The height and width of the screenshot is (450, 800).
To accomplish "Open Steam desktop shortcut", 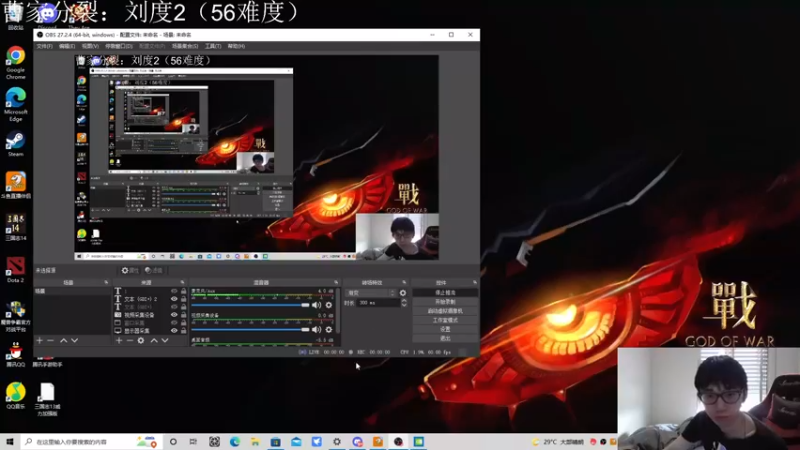I will [x=15, y=144].
